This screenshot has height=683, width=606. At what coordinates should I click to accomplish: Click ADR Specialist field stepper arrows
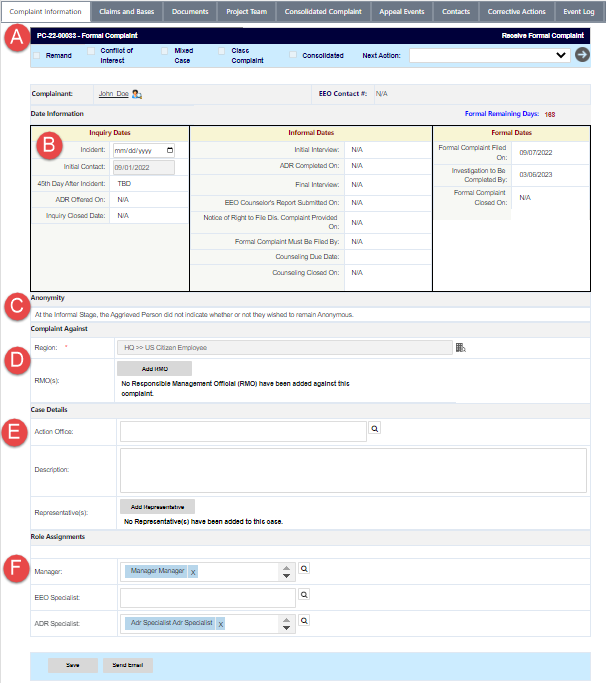(x=286, y=624)
